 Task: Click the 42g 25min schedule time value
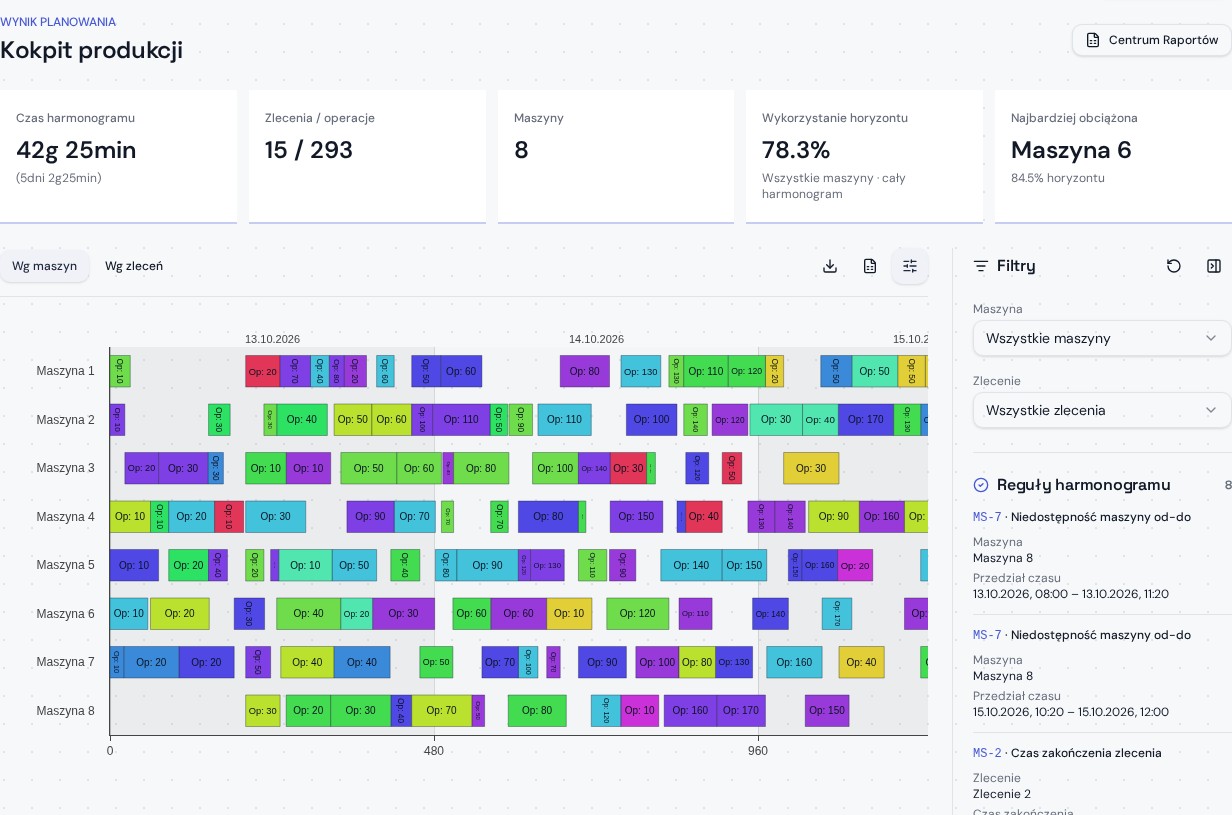[x=76, y=150]
